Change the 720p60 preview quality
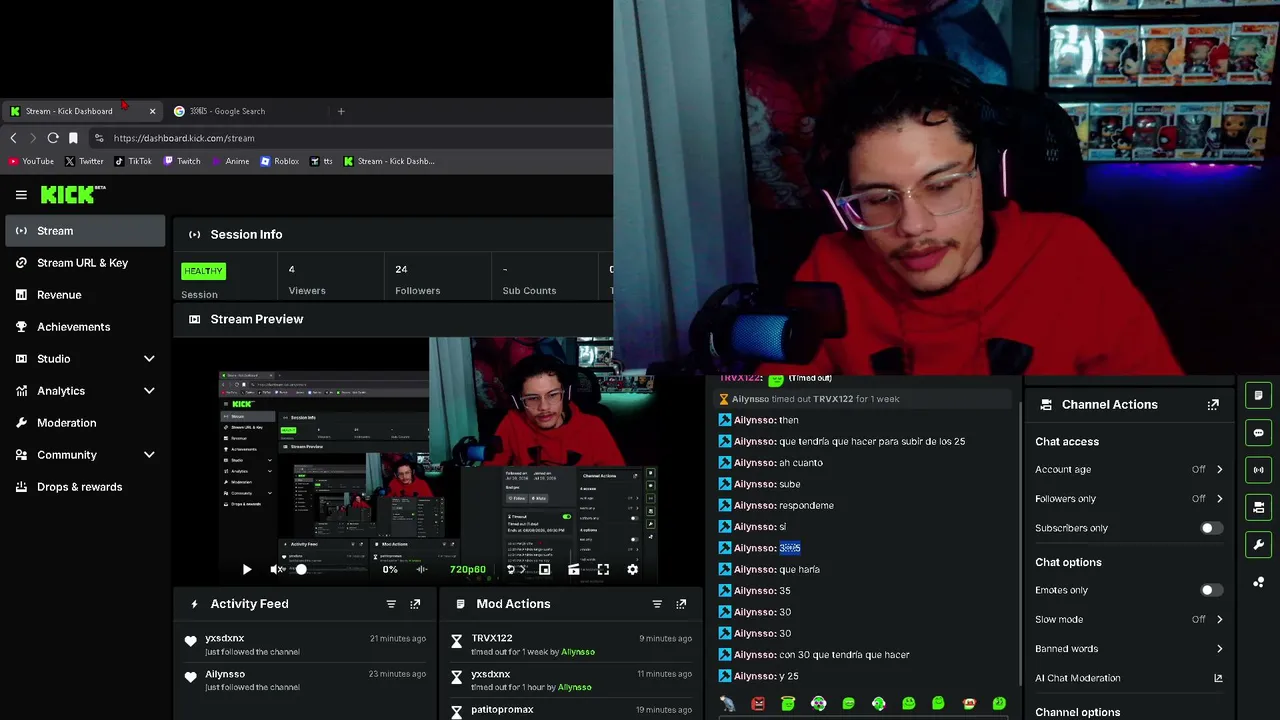Screen dimensions: 1280x720 pyautogui.click(x=468, y=570)
